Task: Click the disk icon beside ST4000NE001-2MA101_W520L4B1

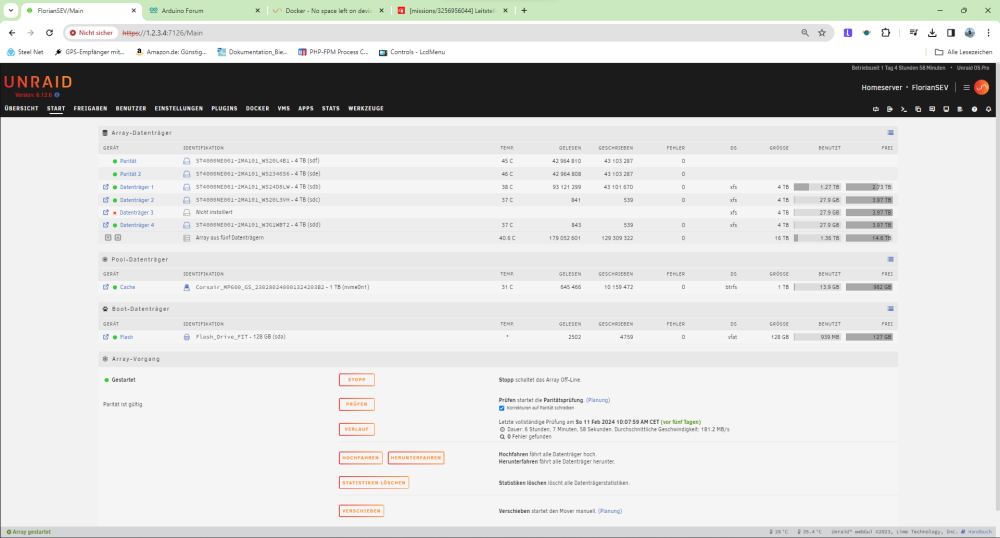Action: pos(187,161)
